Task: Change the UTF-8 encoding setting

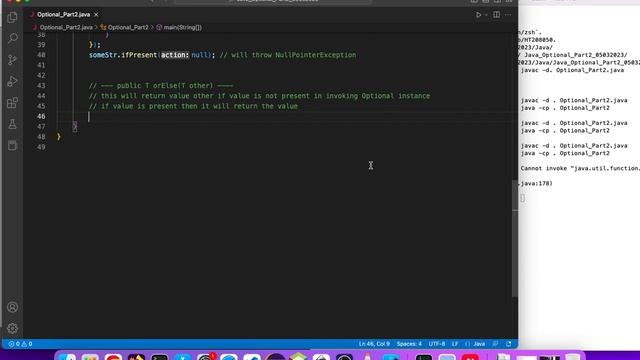Action: click(437, 344)
